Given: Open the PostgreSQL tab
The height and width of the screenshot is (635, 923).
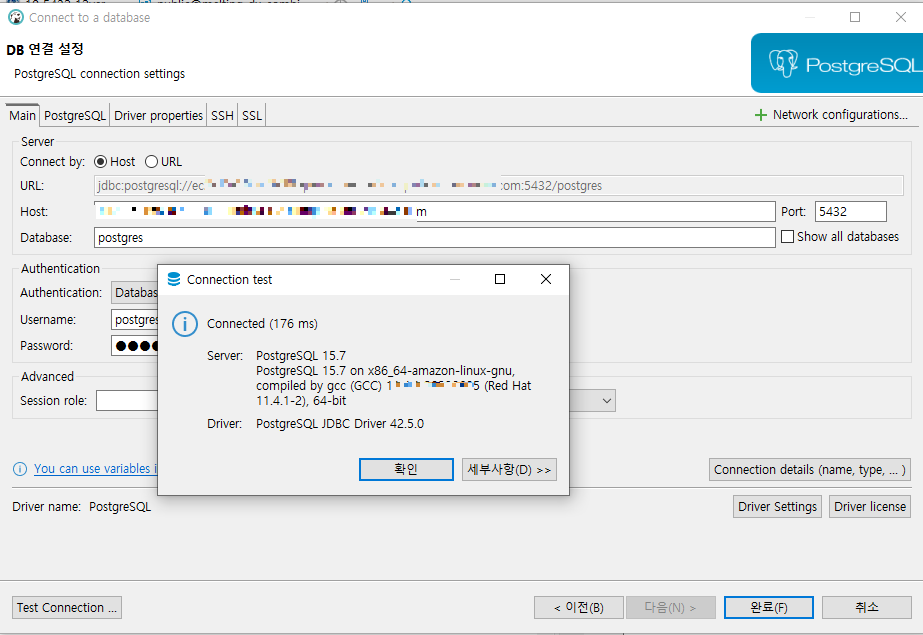Looking at the screenshot, I should point(75,115).
